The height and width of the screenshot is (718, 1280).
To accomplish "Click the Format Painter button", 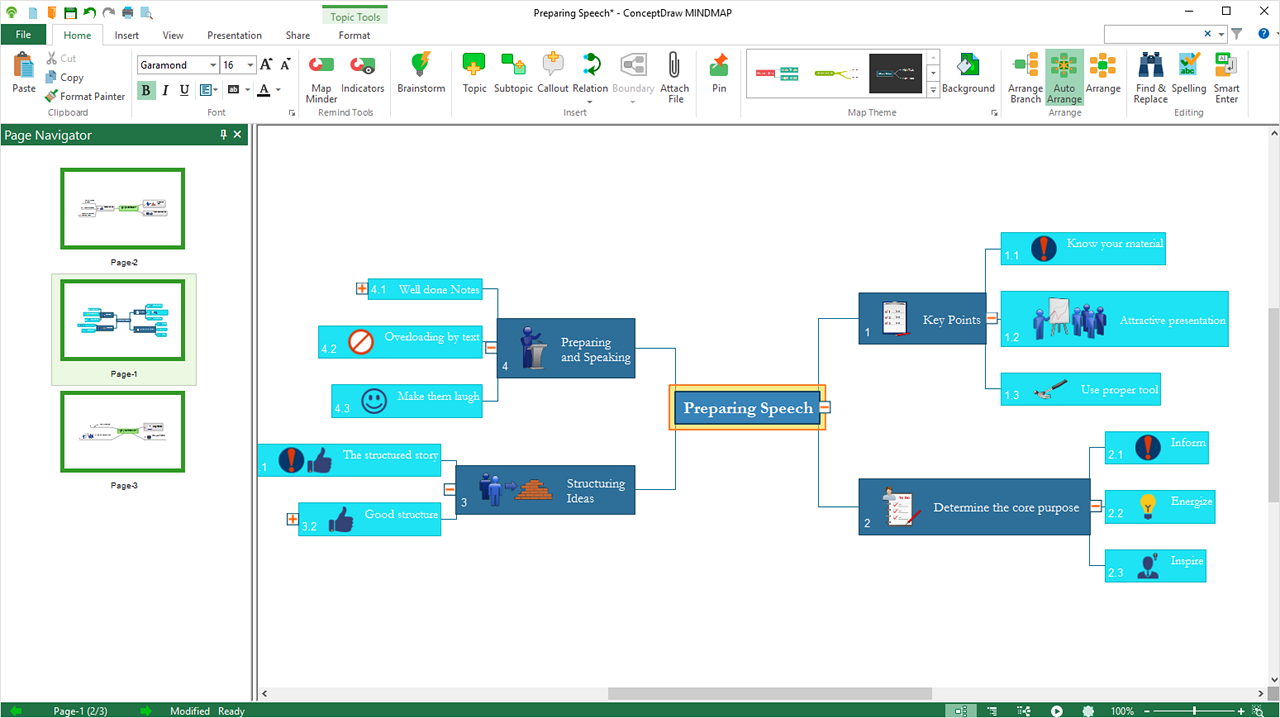I will pyautogui.click(x=85, y=96).
